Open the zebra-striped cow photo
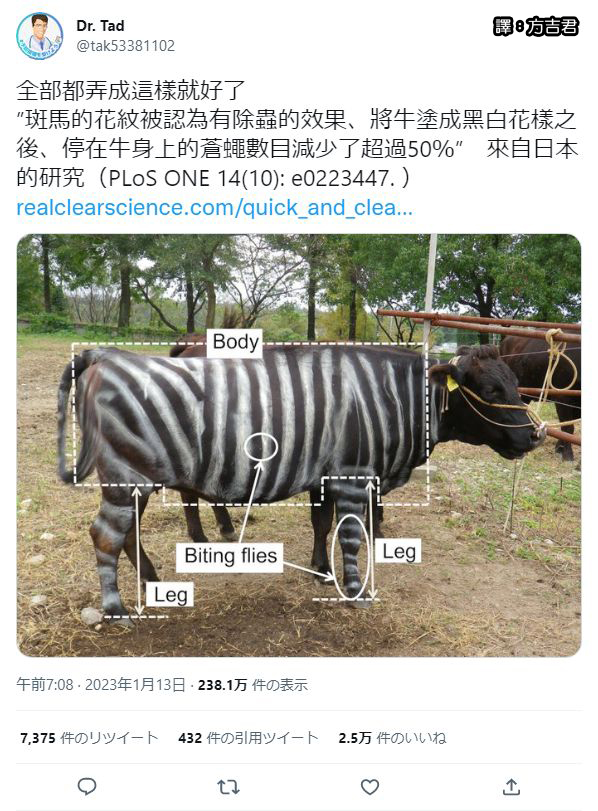Image resolution: width=598 pixels, height=811 pixels. (298, 445)
